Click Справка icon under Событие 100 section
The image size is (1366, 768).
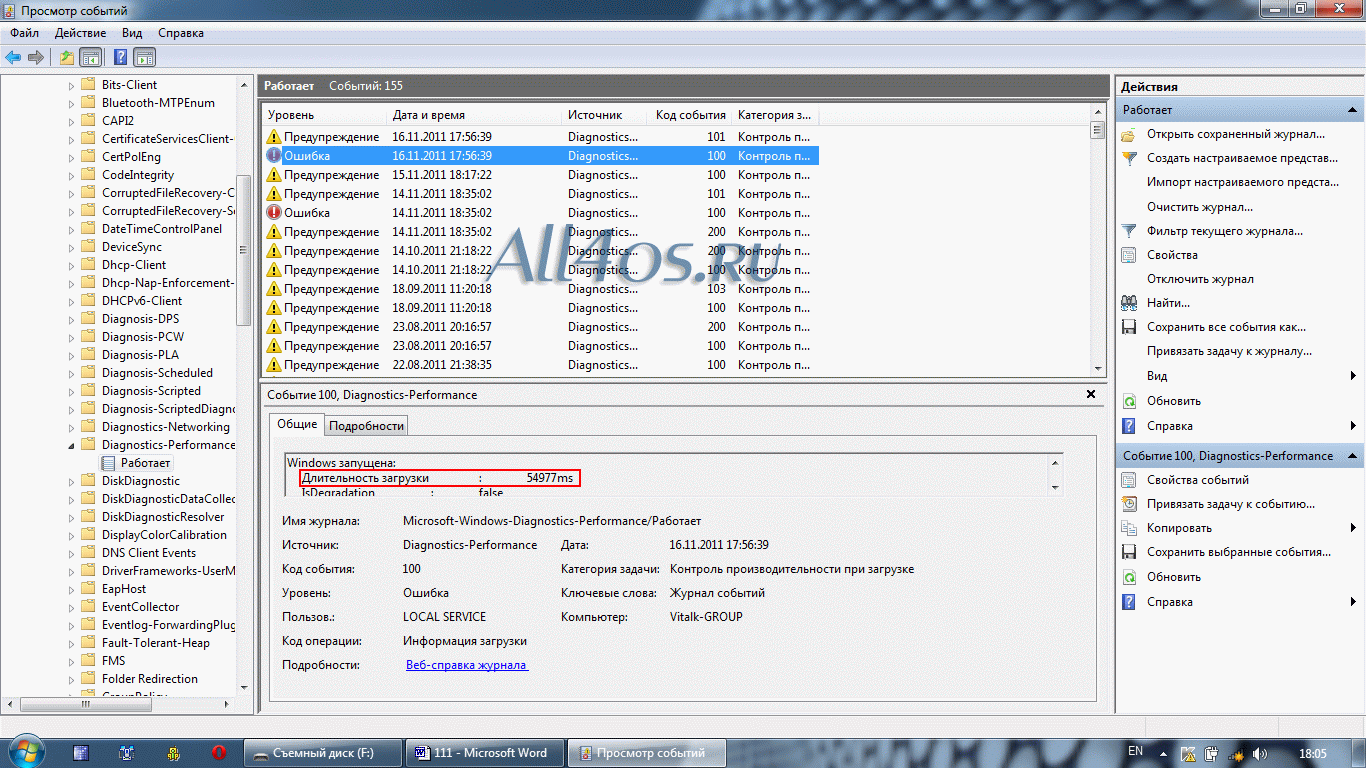[1129, 602]
